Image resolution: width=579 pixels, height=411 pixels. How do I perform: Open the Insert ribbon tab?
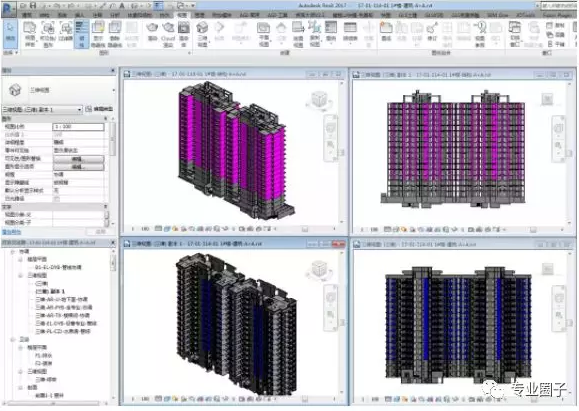point(79,15)
